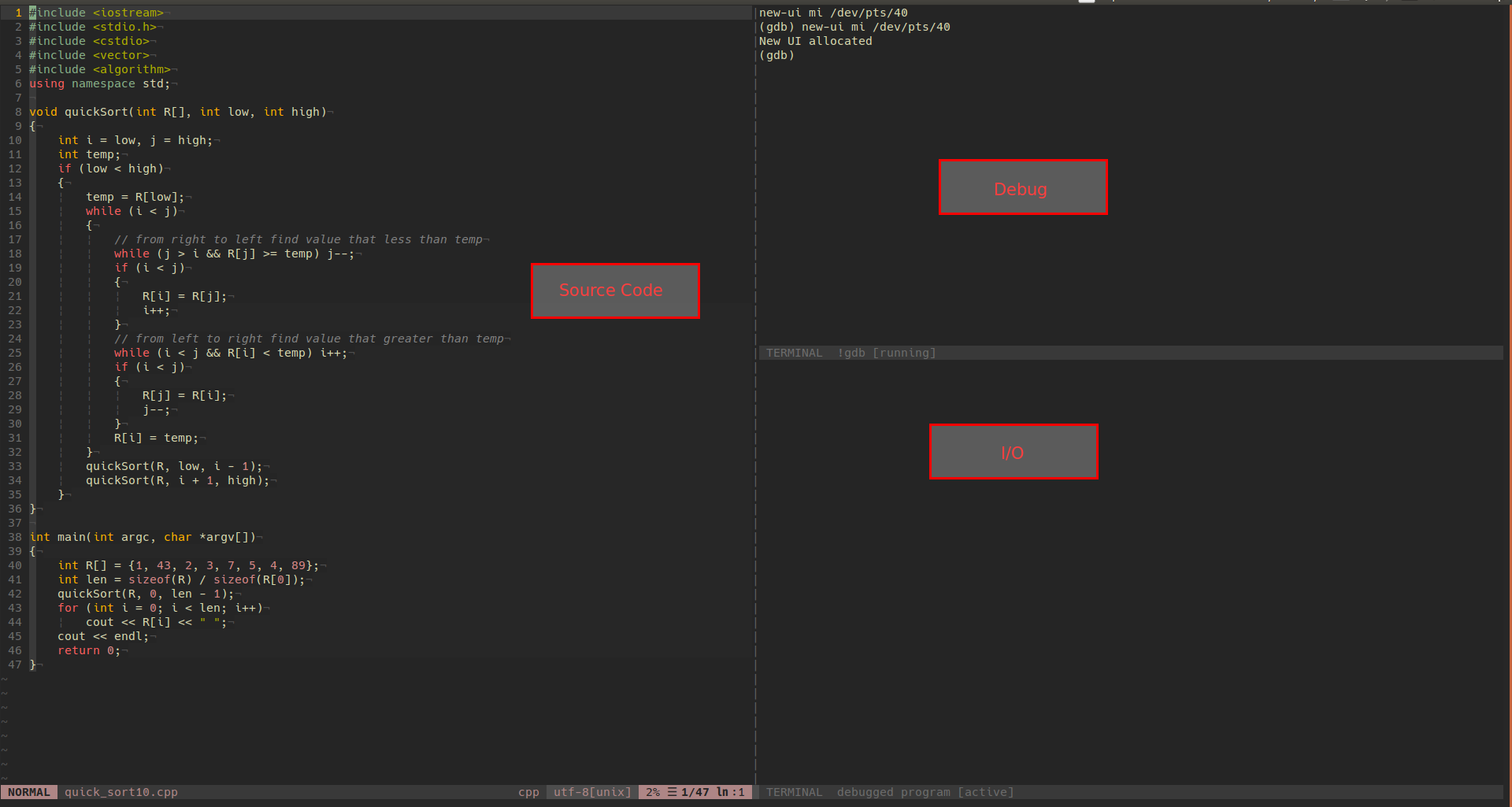Select the '!gdb [running]' terminal status bar
The height and width of the screenshot is (807, 1512).
(x=886, y=353)
